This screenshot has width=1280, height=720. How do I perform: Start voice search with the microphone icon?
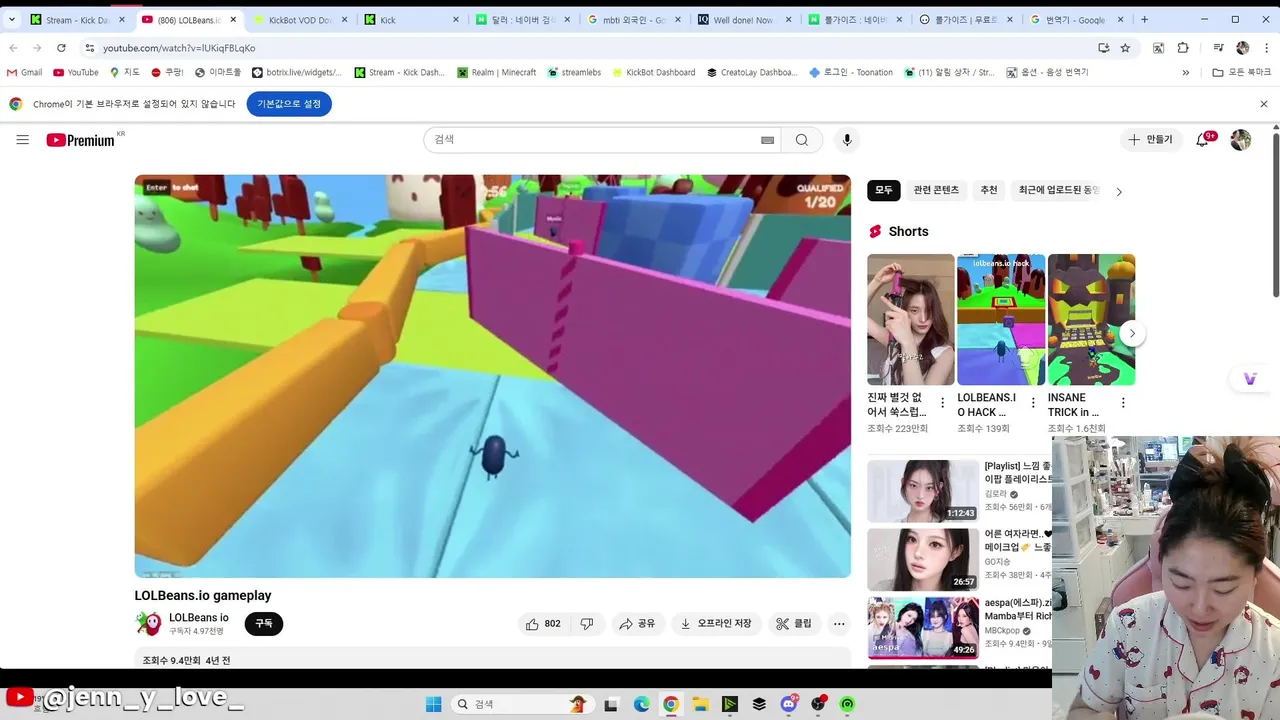847,140
